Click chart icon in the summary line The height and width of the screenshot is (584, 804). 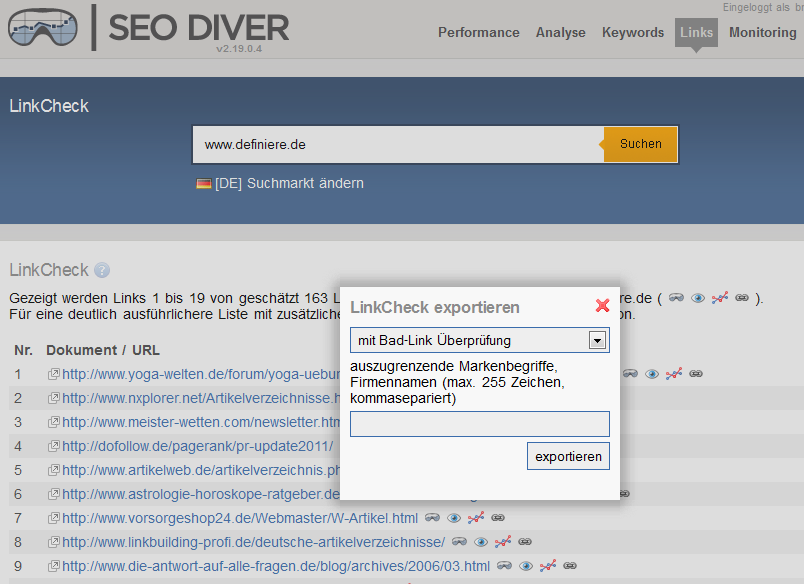(x=720, y=297)
